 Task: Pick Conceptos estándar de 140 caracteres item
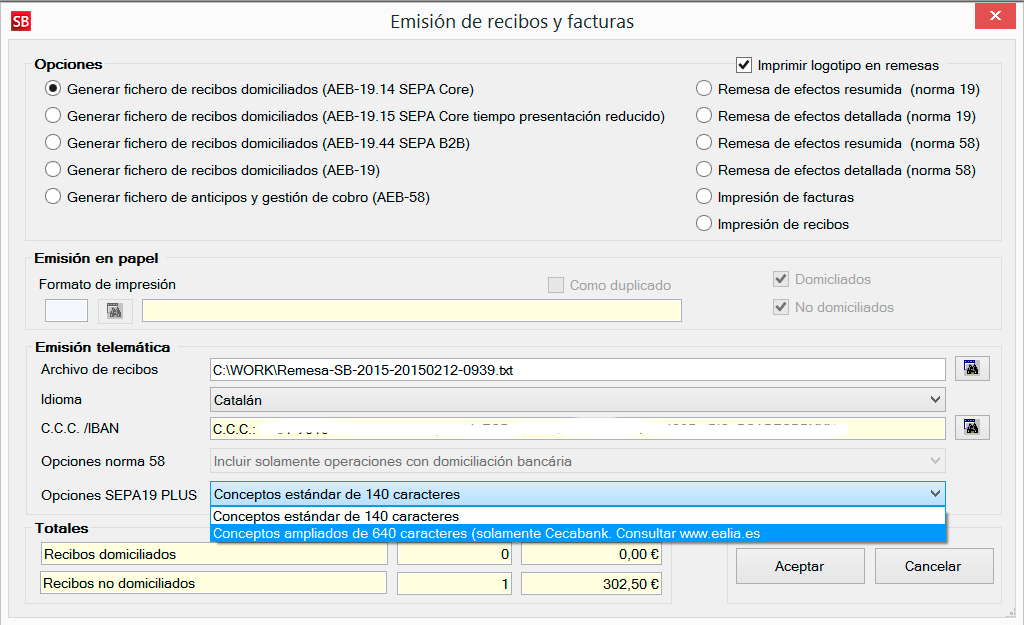coord(336,517)
